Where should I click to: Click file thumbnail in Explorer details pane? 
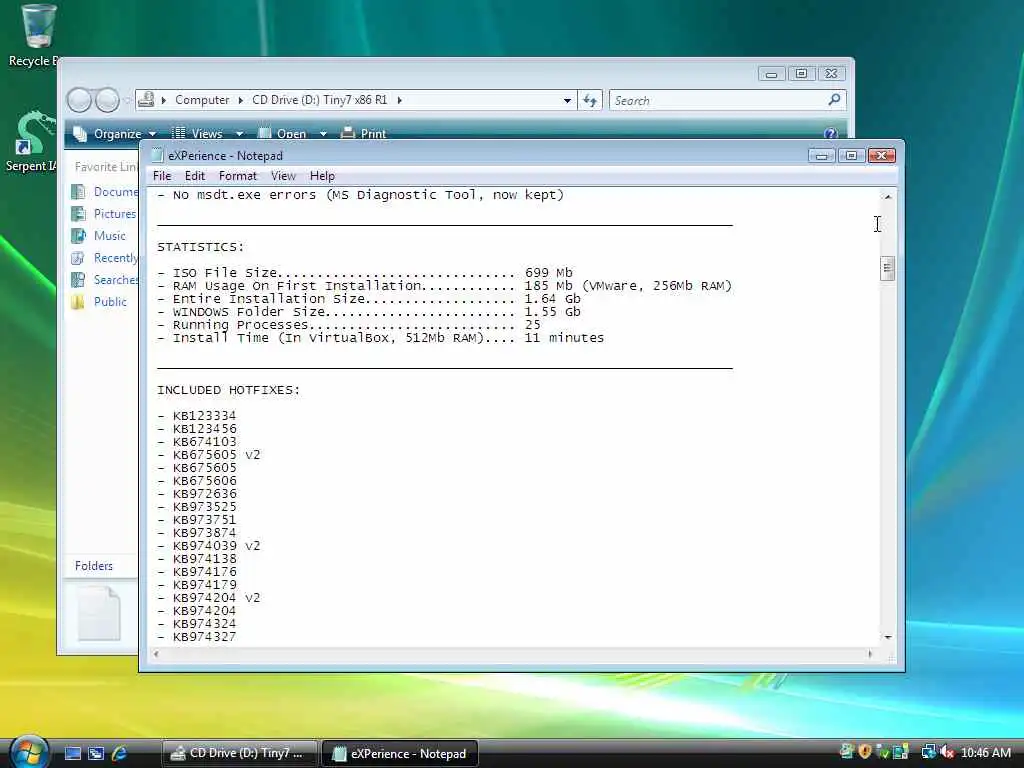pos(99,613)
